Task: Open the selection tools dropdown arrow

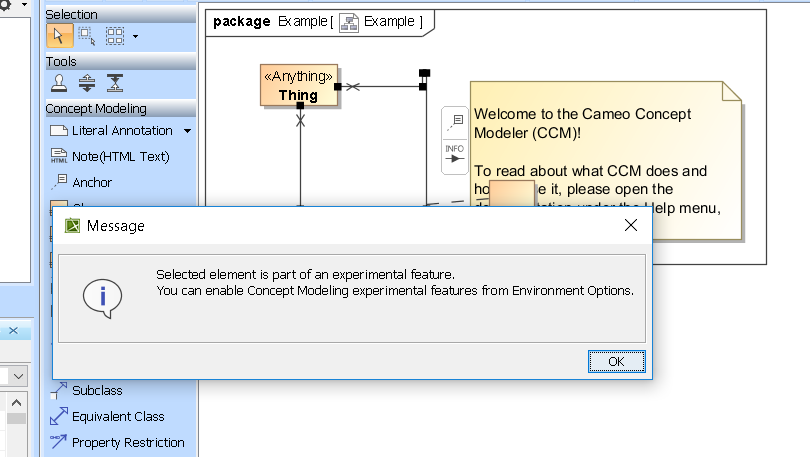Action: pos(135,37)
